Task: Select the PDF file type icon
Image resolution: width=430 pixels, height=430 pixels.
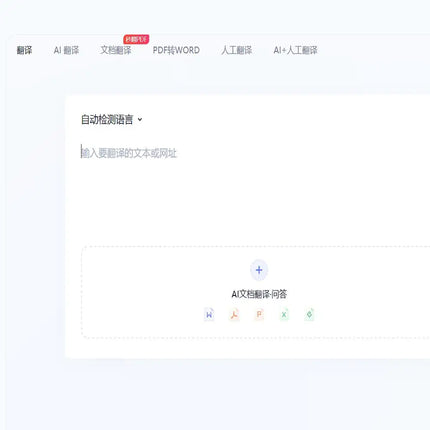Action: point(234,314)
